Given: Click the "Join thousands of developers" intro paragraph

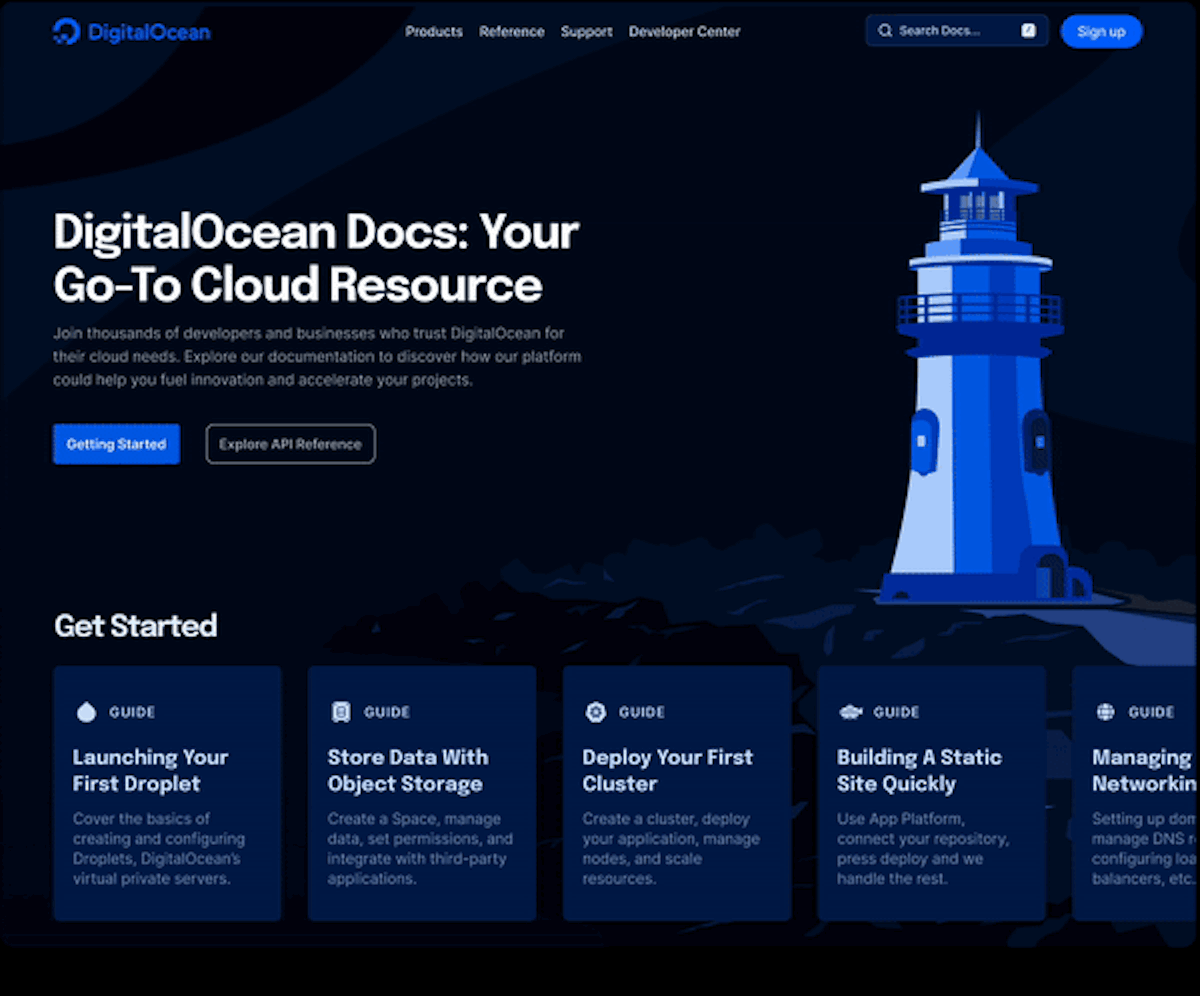Looking at the screenshot, I should click(317, 357).
